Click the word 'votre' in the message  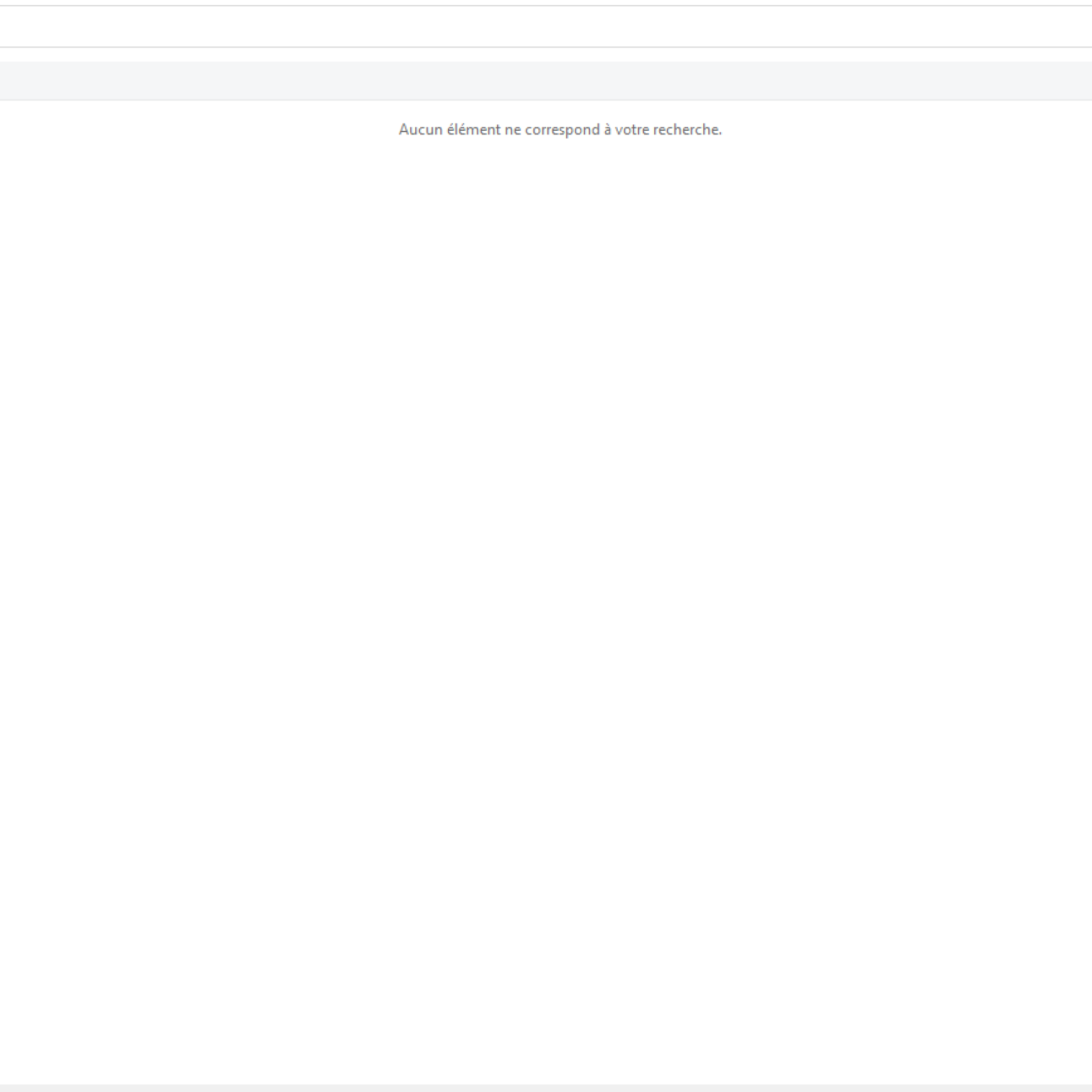point(631,129)
